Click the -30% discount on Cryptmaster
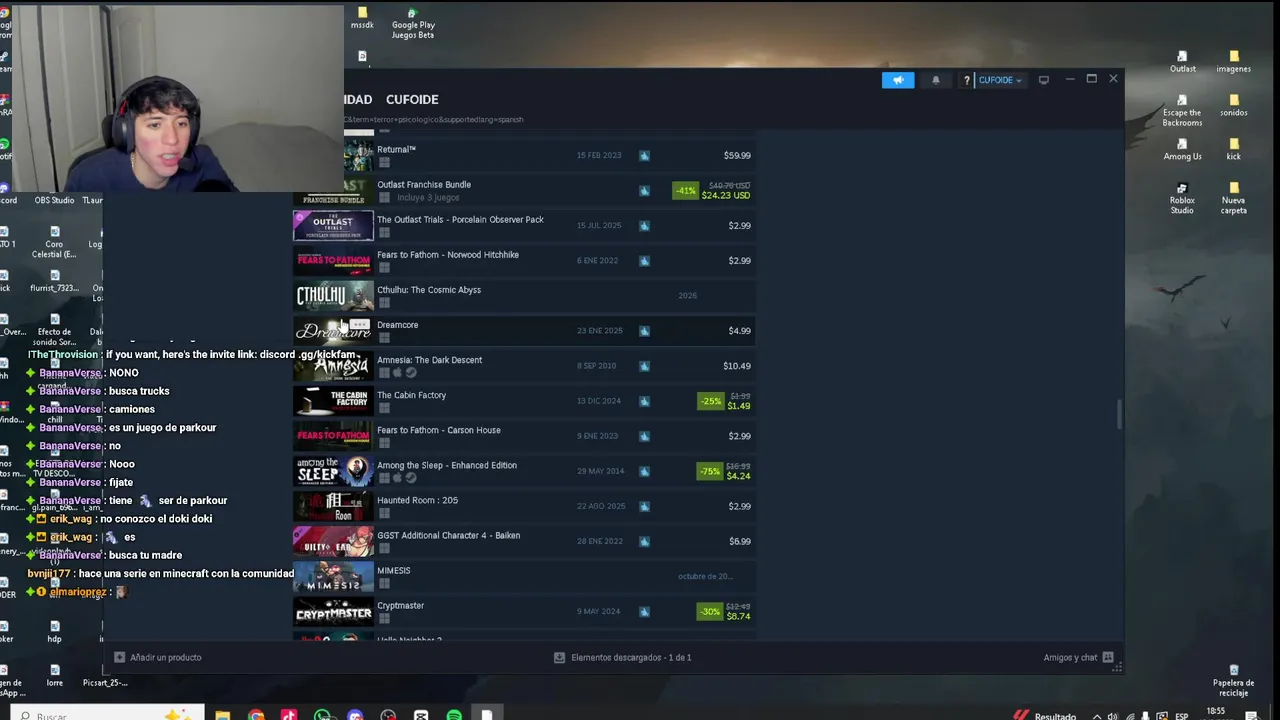Viewport: 1280px width, 720px height. [711, 611]
